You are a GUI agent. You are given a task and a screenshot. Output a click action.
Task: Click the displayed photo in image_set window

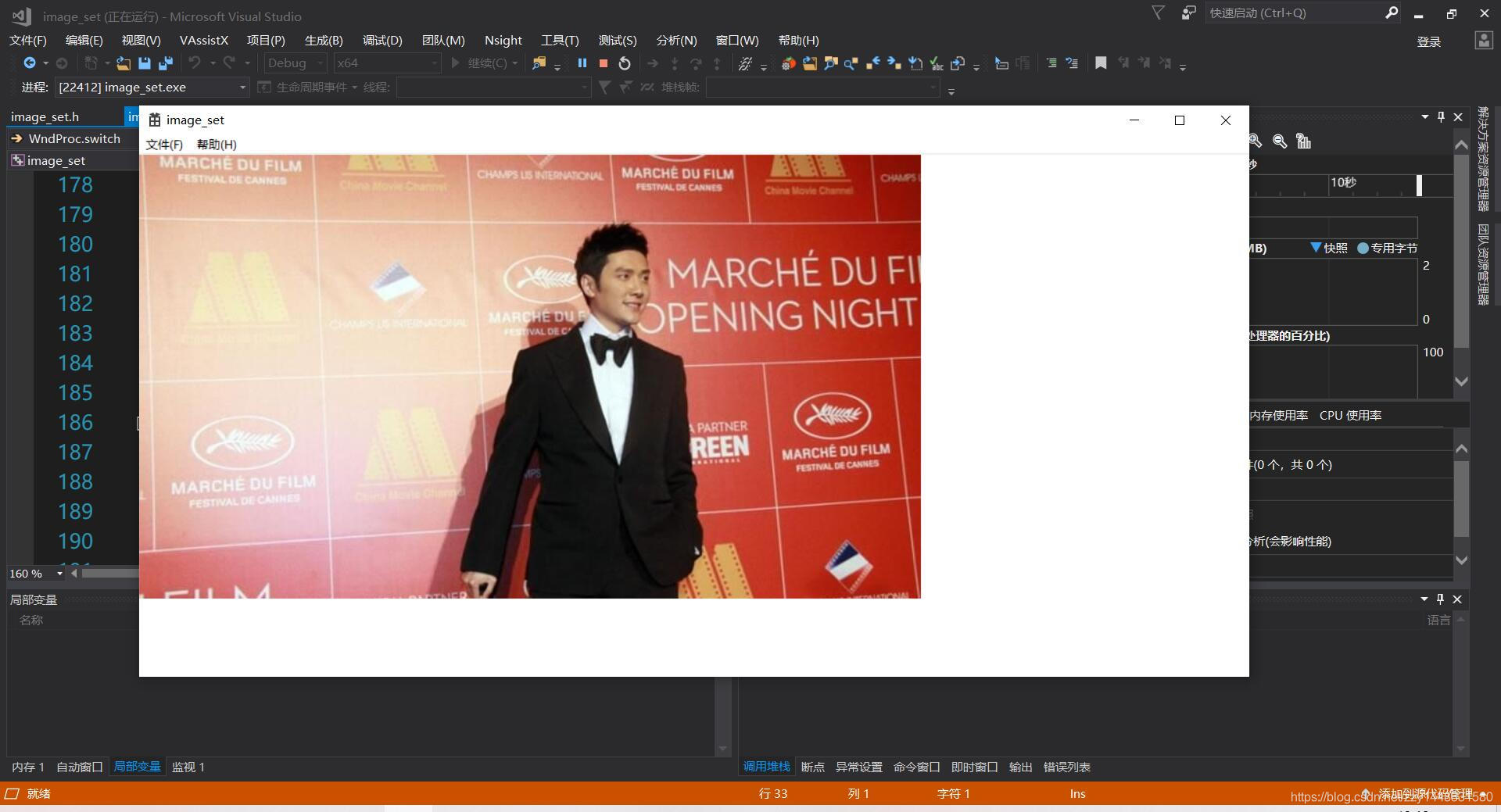[x=530, y=377]
